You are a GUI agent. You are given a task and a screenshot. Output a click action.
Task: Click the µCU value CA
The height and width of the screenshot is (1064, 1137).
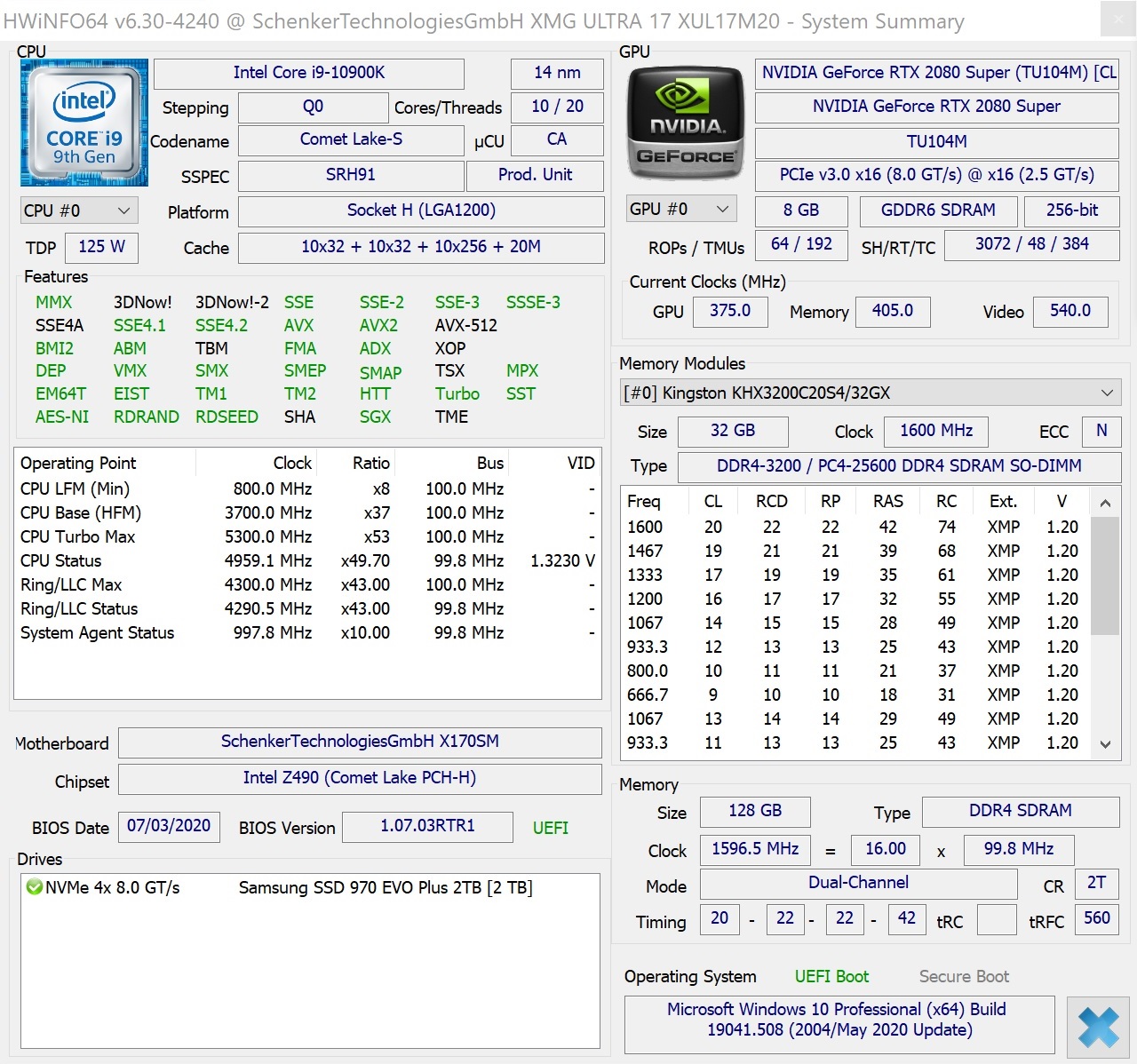tap(557, 139)
